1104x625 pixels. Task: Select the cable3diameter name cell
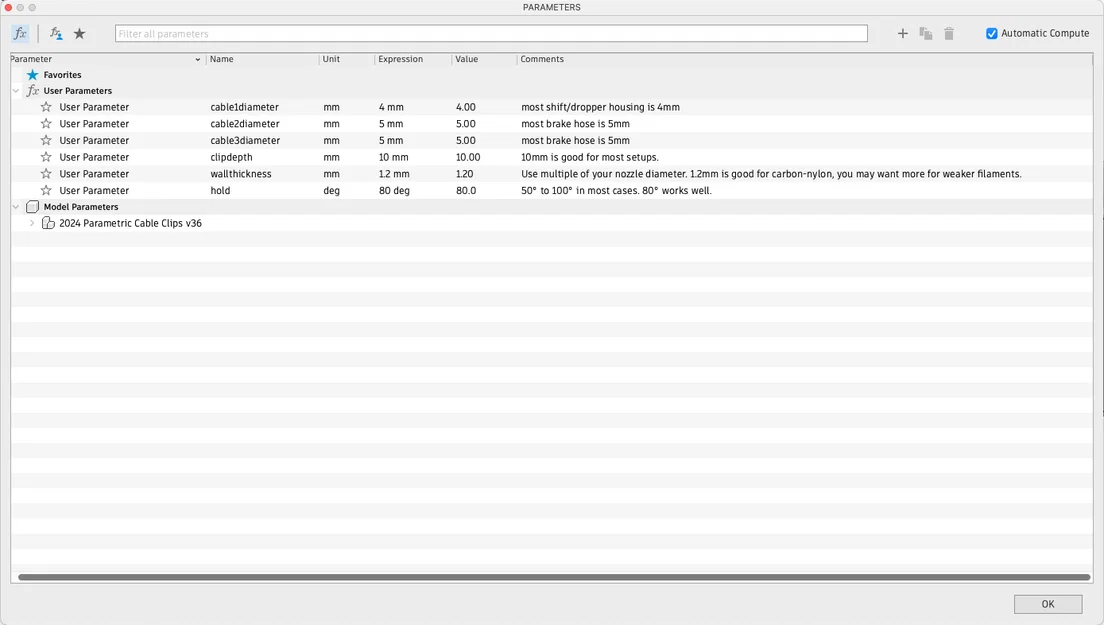point(245,140)
